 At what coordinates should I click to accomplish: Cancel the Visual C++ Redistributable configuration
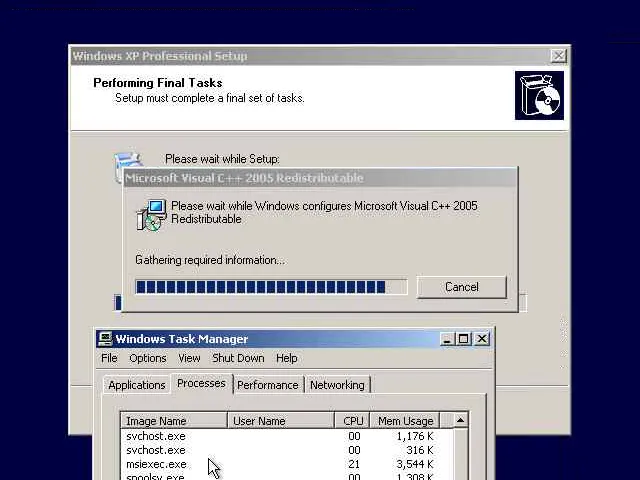point(462,287)
